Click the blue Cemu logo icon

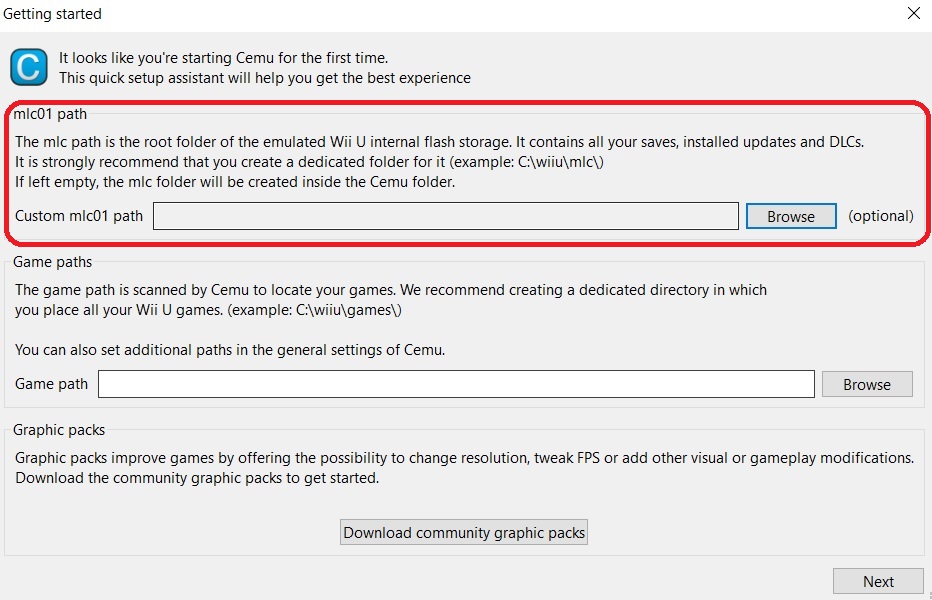click(29, 67)
